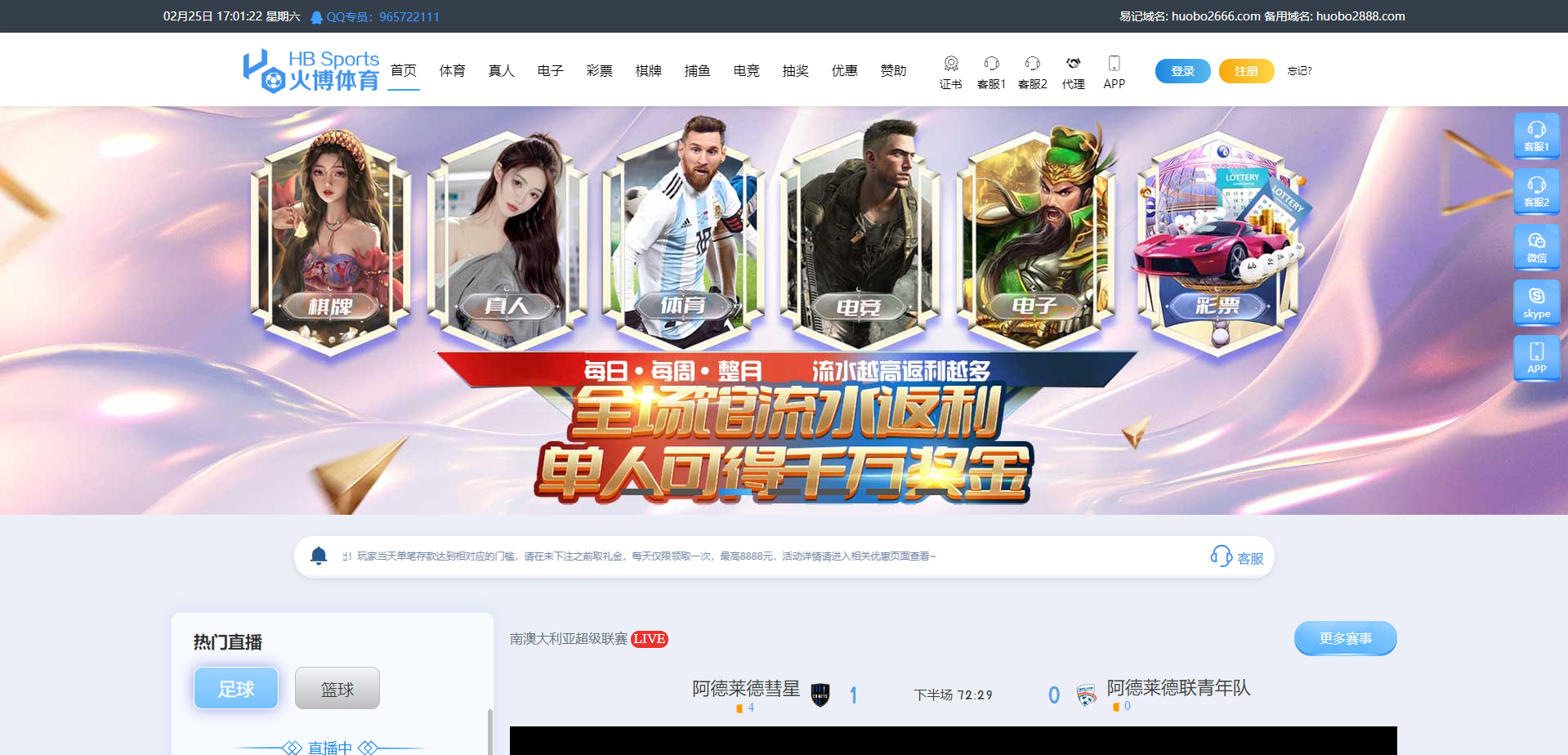Open the 棋牌 menu in the navigation bar
Viewport: 1568px width, 755px height.
click(649, 71)
